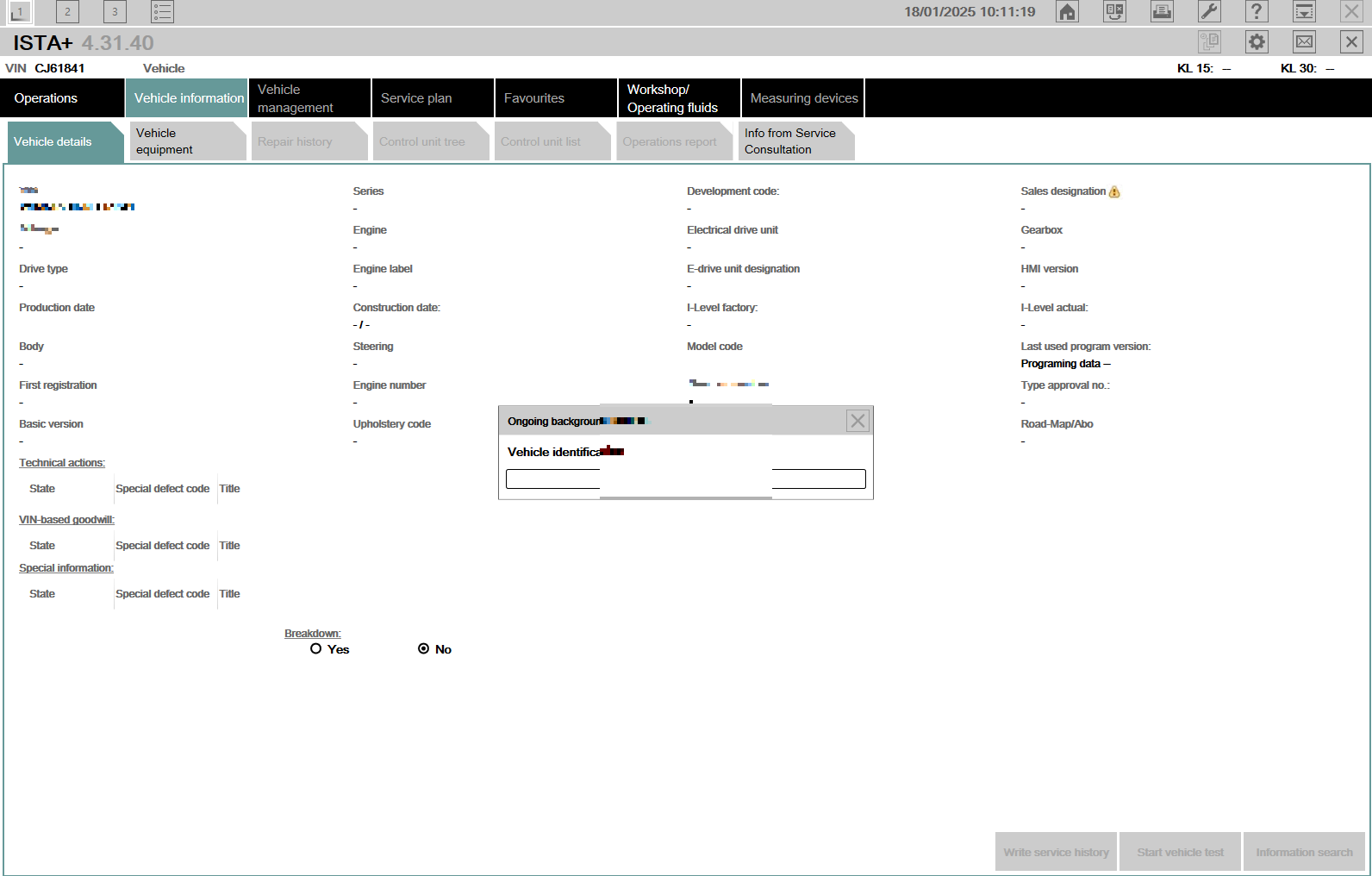Open the Operations report sub-tab
Image resolution: width=1372 pixels, height=876 pixels.
(674, 141)
